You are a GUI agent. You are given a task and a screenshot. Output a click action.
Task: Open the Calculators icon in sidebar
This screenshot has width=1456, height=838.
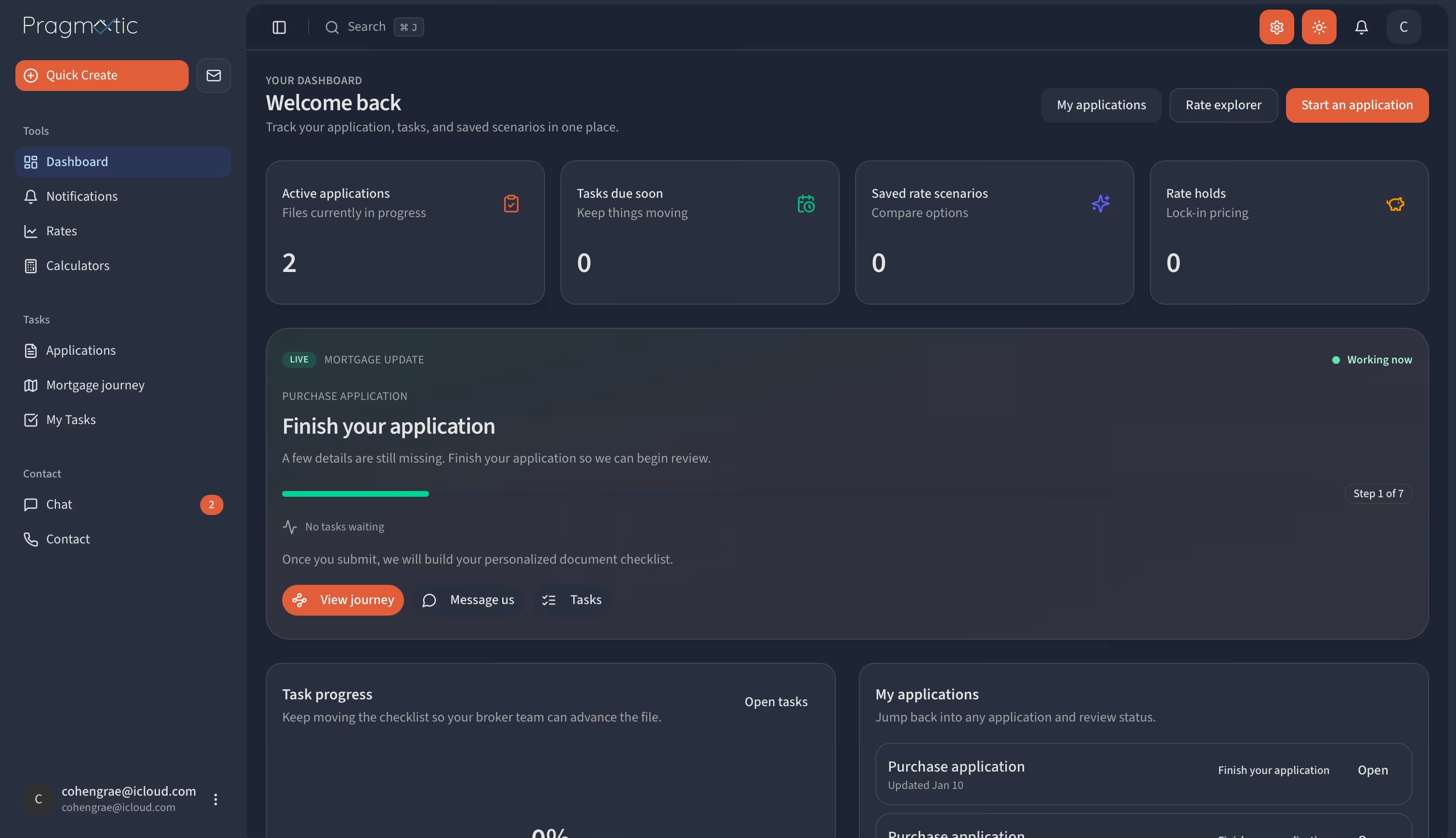click(x=31, y=265)
